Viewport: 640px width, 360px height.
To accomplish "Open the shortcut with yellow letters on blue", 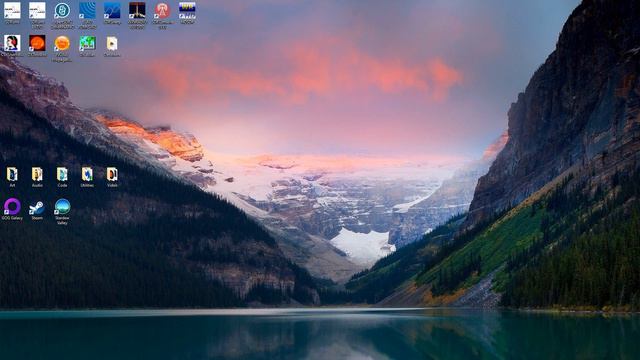I will (187, 11).
